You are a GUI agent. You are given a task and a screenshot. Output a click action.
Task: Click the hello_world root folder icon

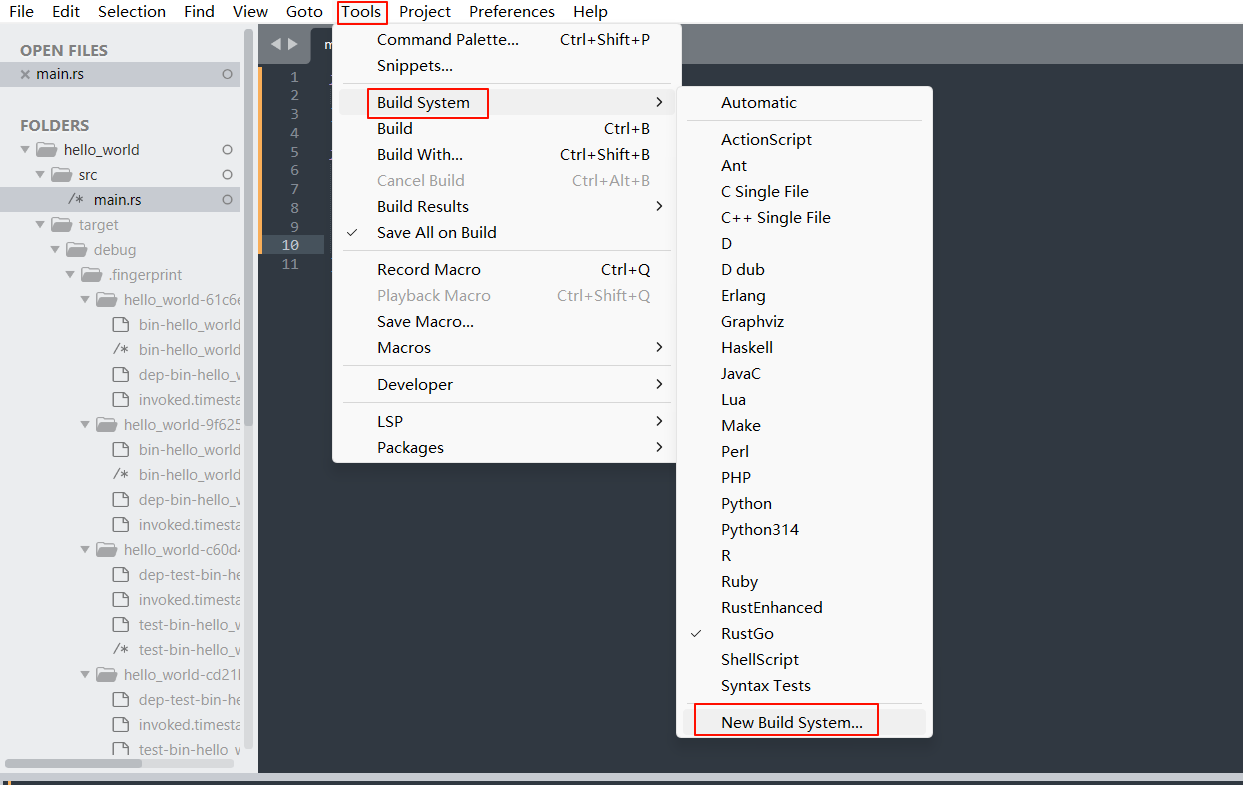pyautogui.click(x=46, y=150)
